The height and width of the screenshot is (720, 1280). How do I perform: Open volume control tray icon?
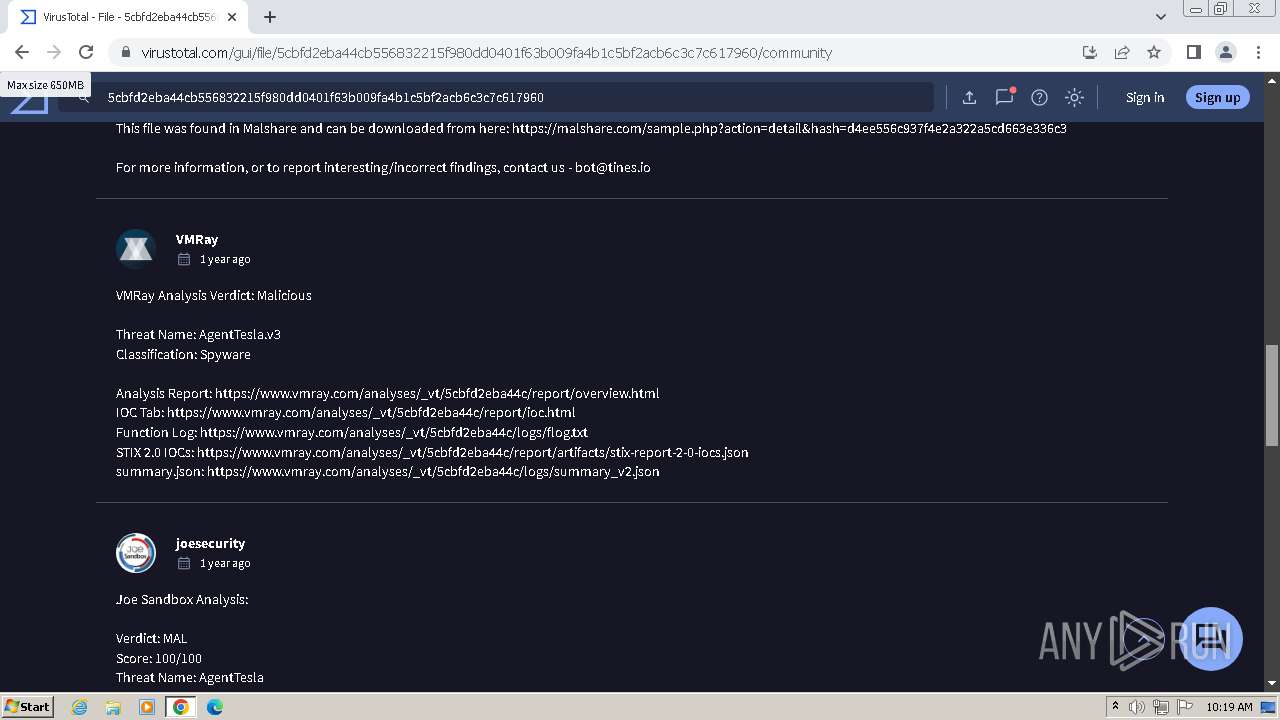pyautogui.click(x=1137, y=707)
